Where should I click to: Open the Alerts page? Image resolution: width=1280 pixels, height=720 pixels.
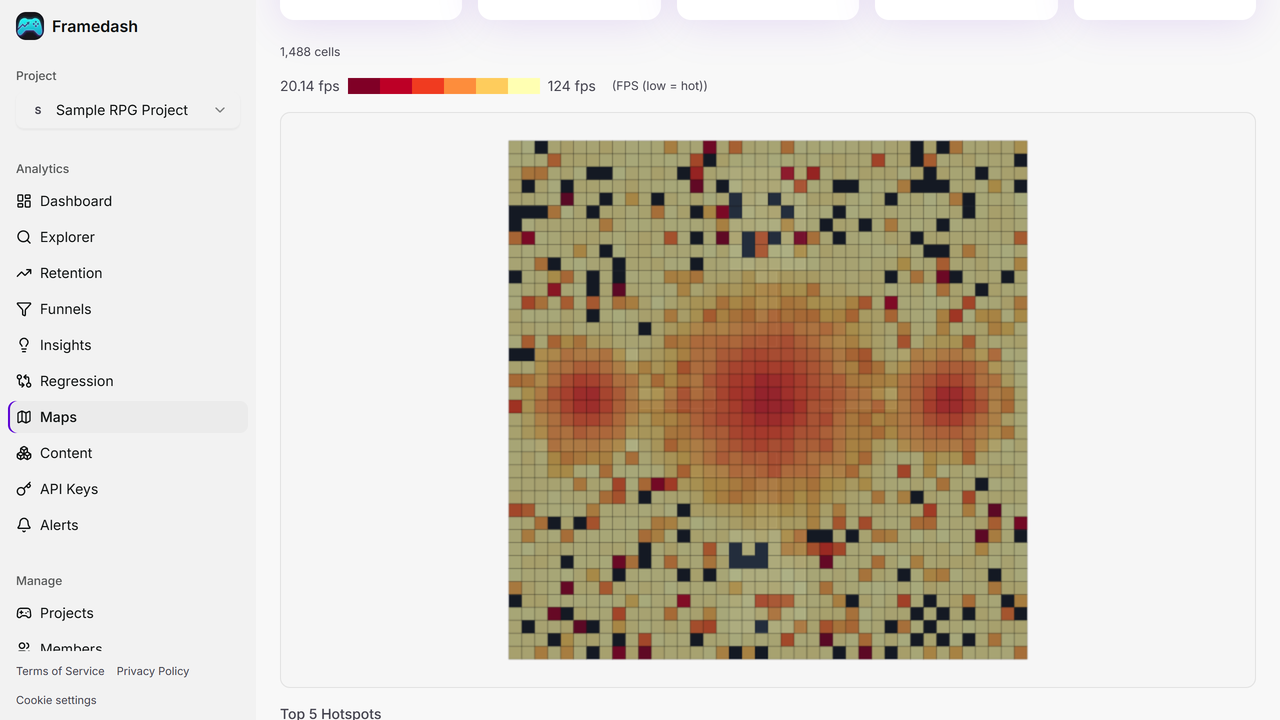(128, 525)
